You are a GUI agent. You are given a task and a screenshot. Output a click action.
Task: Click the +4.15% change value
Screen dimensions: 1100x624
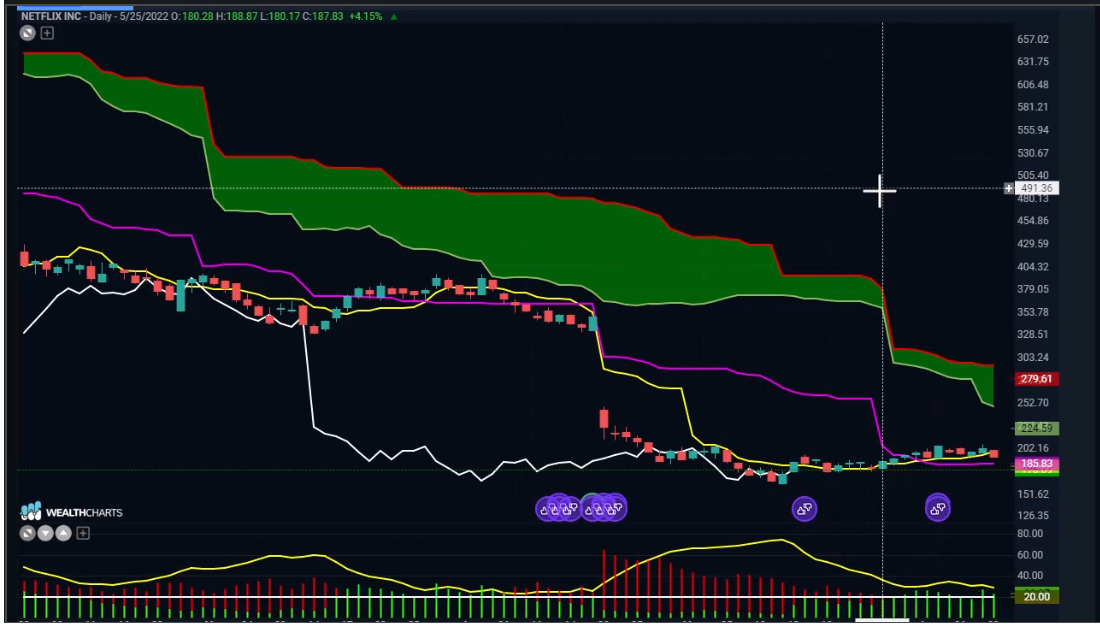pyautogui.click(x=365, y=15)
